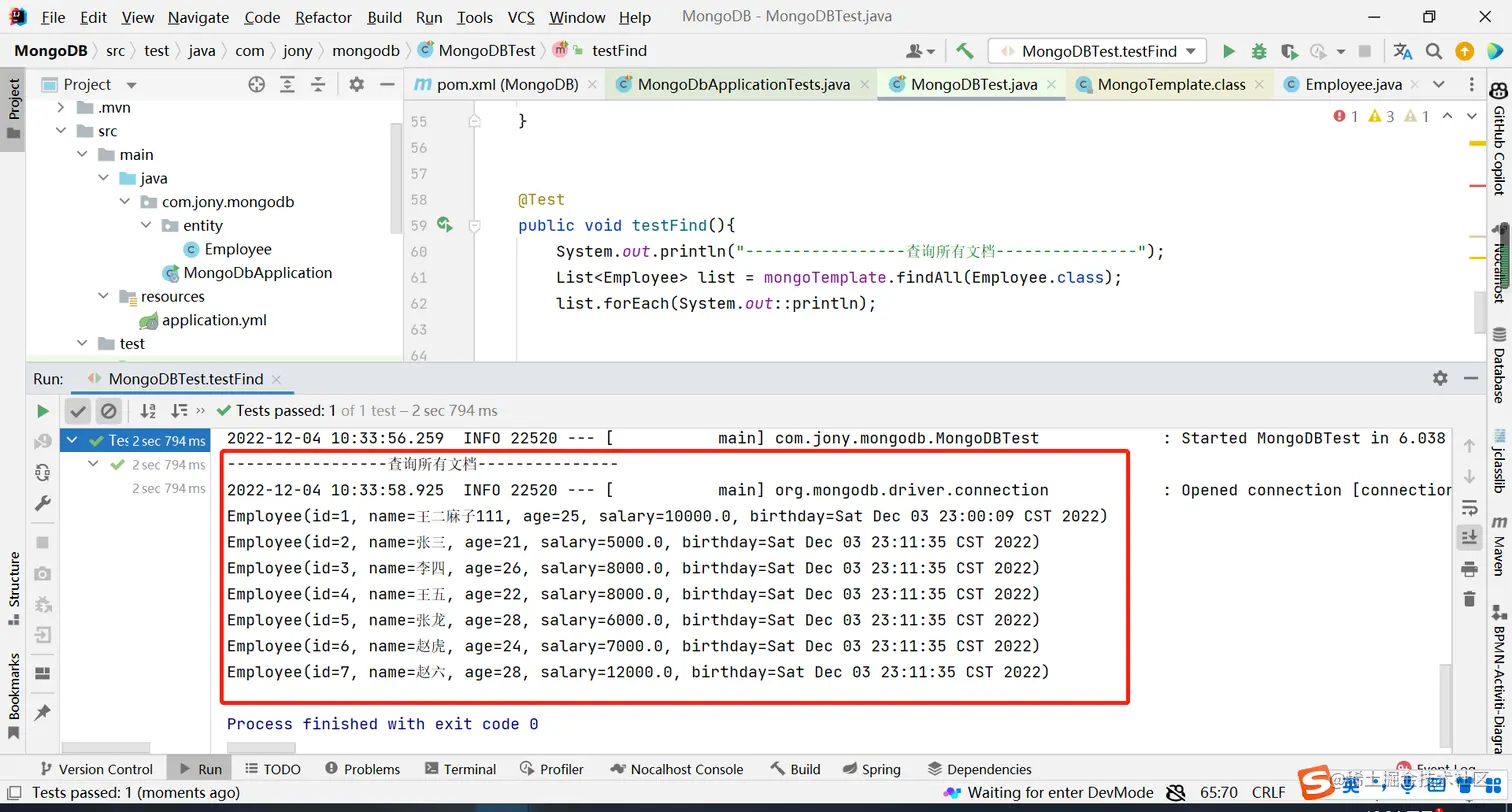Image resolution: width=1512 pixels, height=812 pixels.
Task: Collapse the resources folder
Action: [103, 297]
